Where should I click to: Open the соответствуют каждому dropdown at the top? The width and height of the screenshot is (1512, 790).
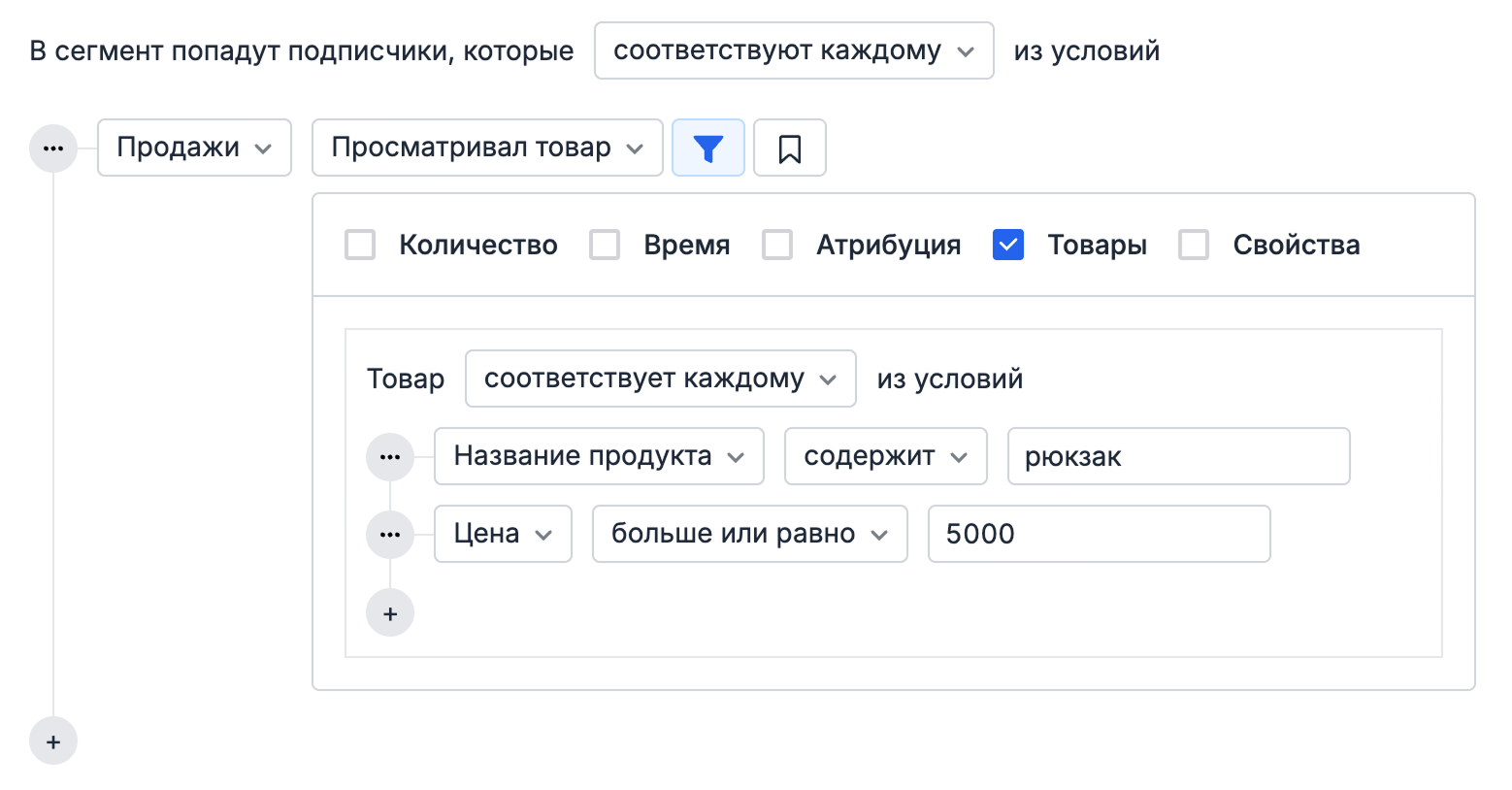click(x=794, y=50)
